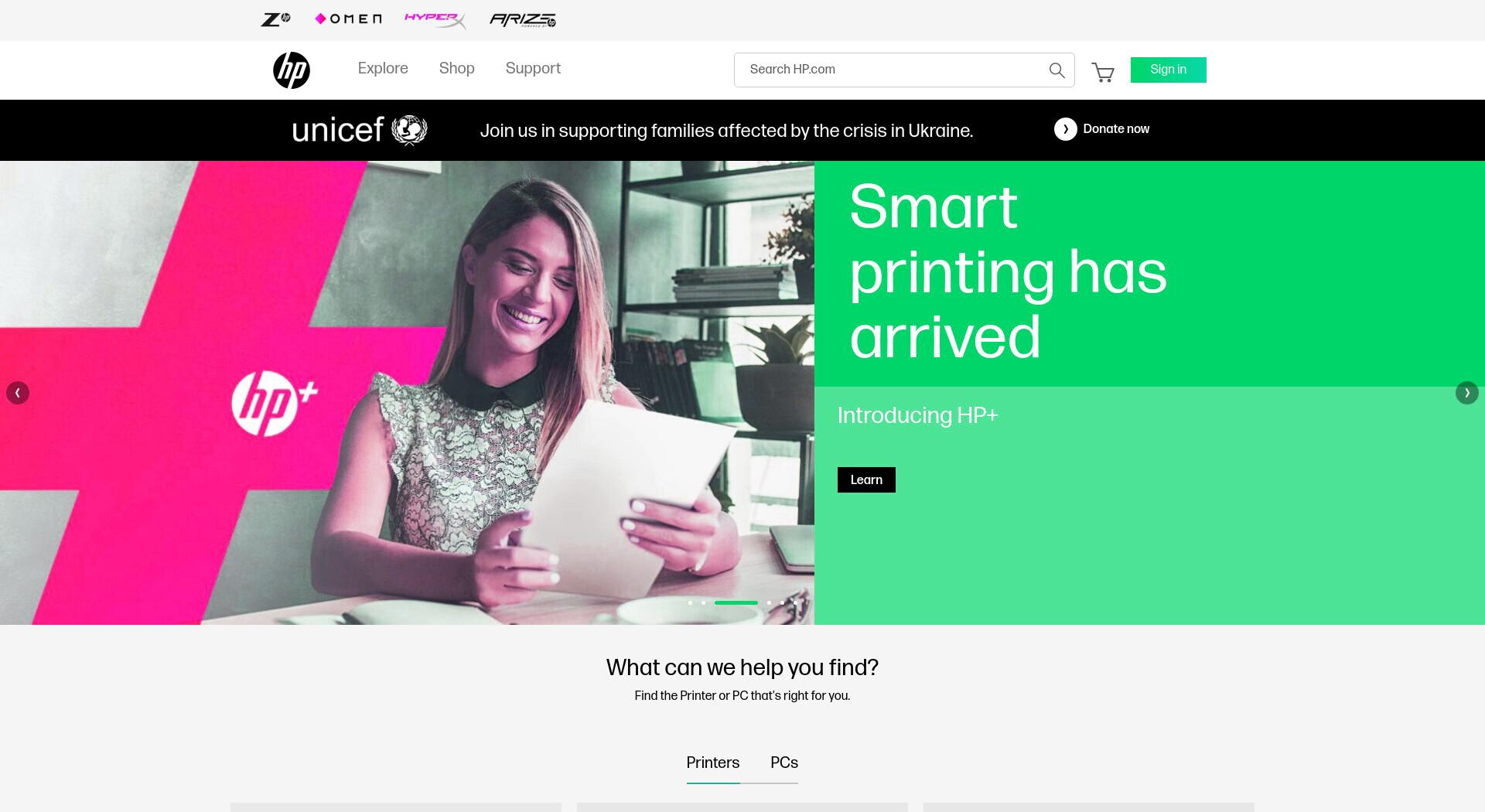Expand the Explore menu
1485x812 pixels.
click(383, 68)
